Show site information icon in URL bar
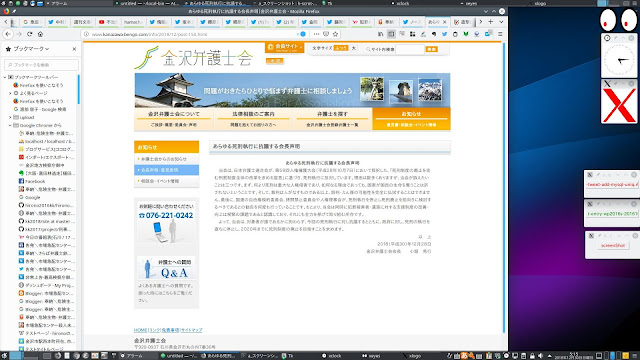This screenshot has height=360, width=640. coord(86,34)
